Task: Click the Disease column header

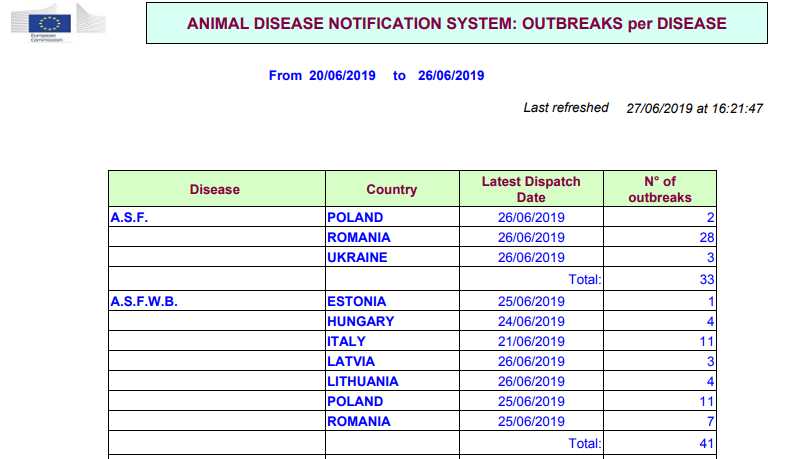Action: pos(215,189)
